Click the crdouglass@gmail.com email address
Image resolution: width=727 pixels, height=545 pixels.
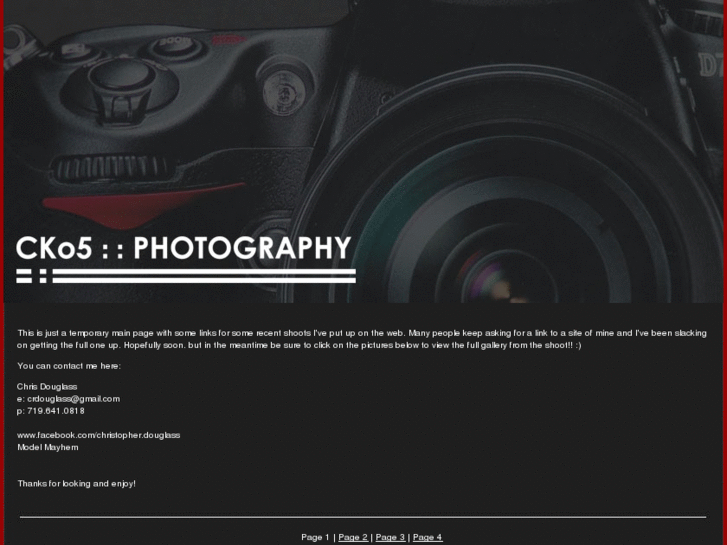(74, 399)
